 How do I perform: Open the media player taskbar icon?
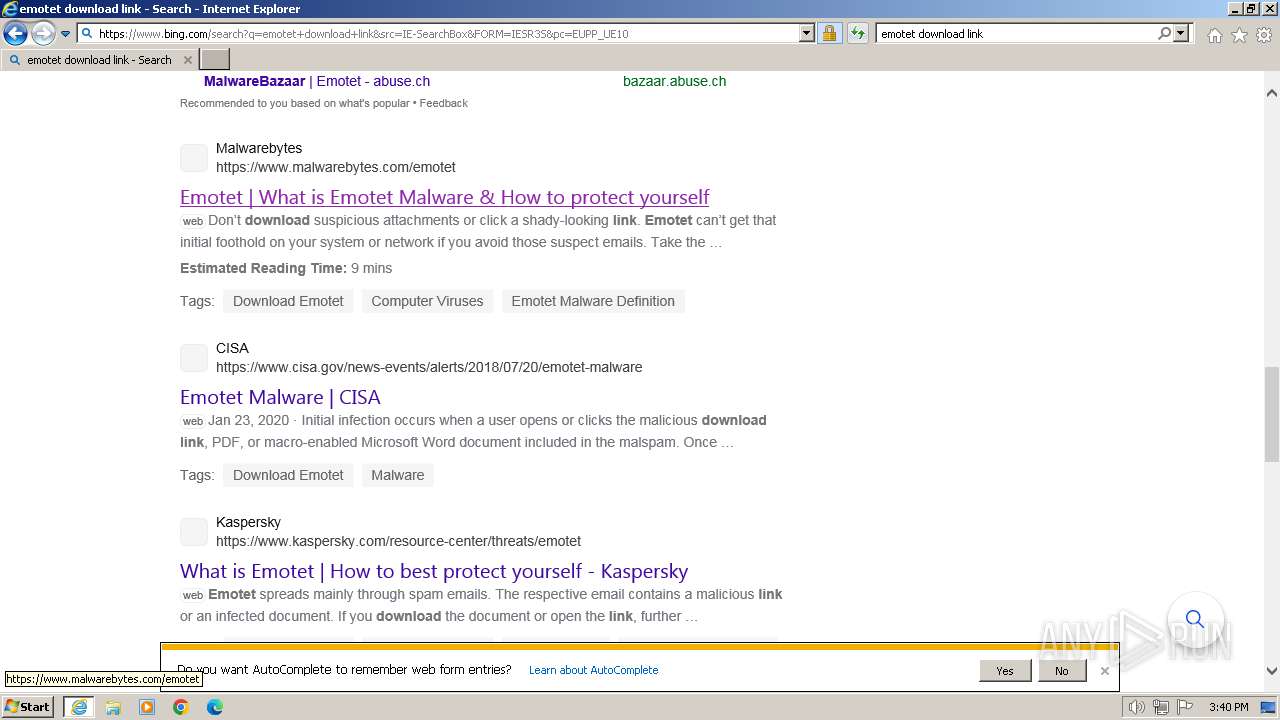coord(147,707)
